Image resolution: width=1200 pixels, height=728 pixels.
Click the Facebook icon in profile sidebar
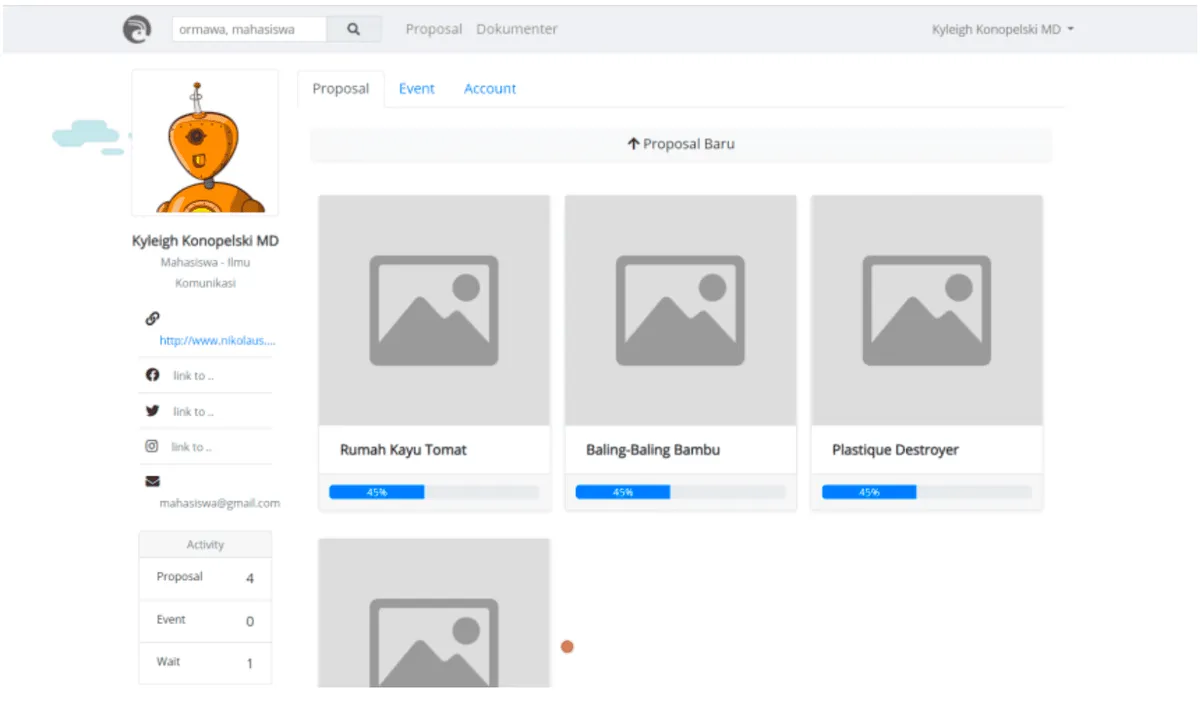153,375
